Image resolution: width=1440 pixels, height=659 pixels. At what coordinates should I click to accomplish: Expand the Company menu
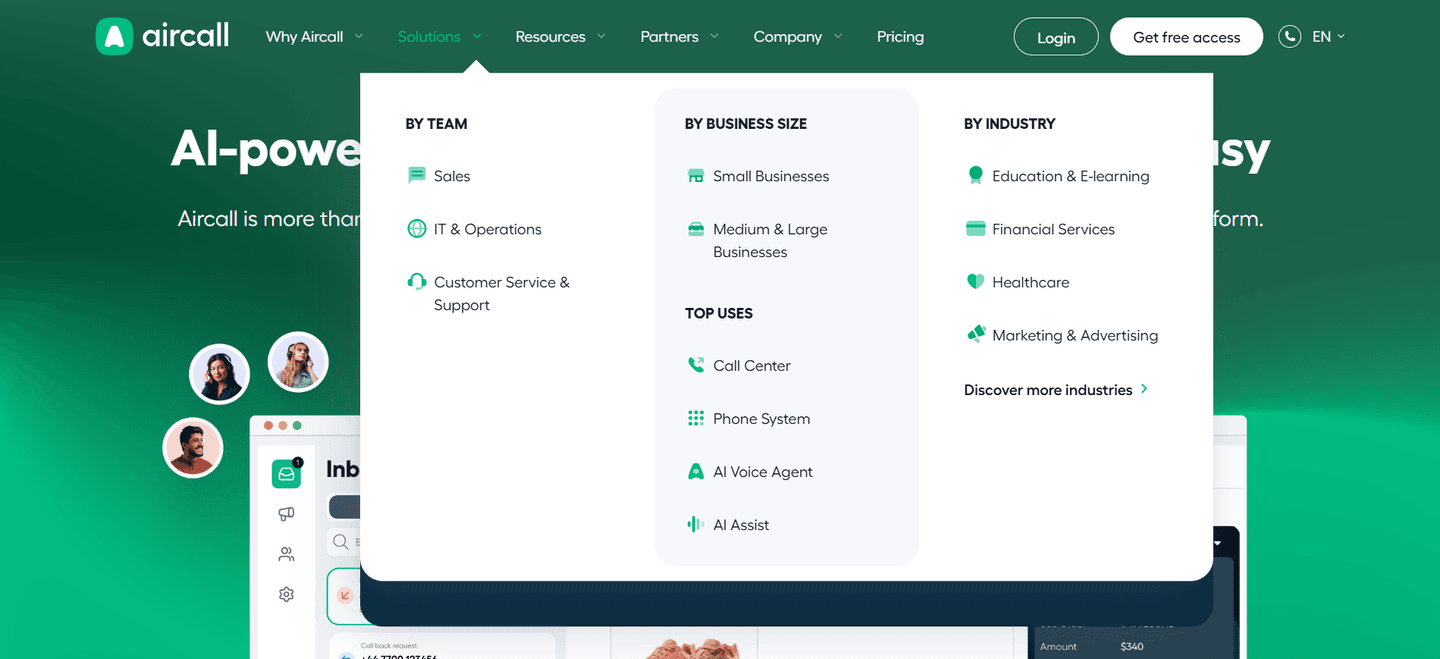[798, 37]
